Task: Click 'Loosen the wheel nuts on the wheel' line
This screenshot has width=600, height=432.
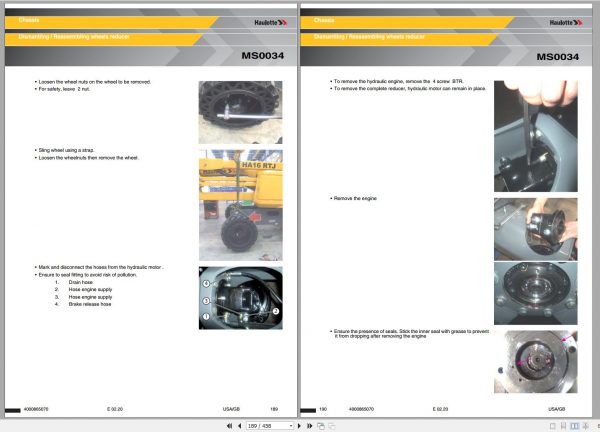Action: [x=93, y=82]
